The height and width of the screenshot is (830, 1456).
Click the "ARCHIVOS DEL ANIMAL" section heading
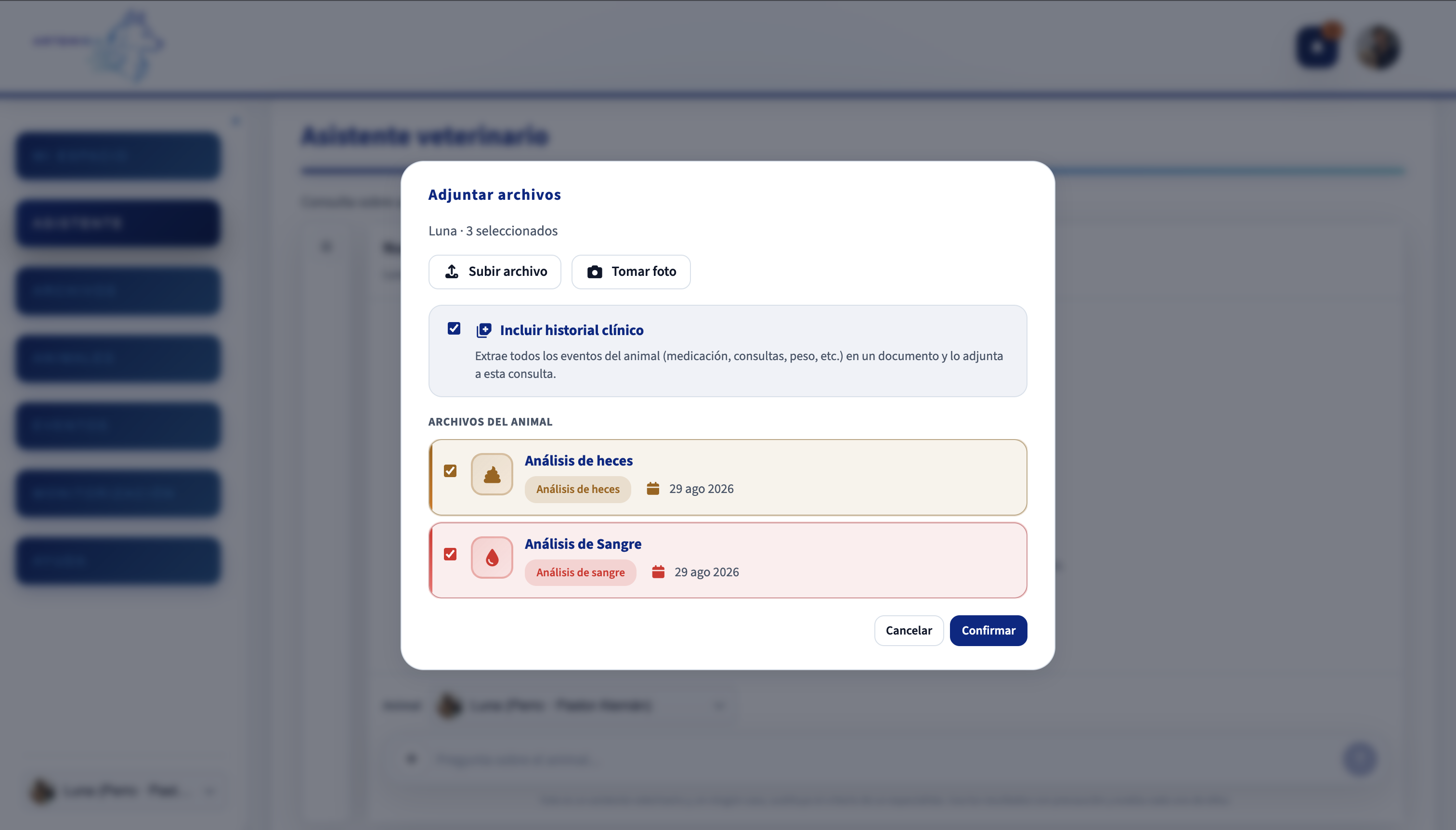[x=490, y=422]
